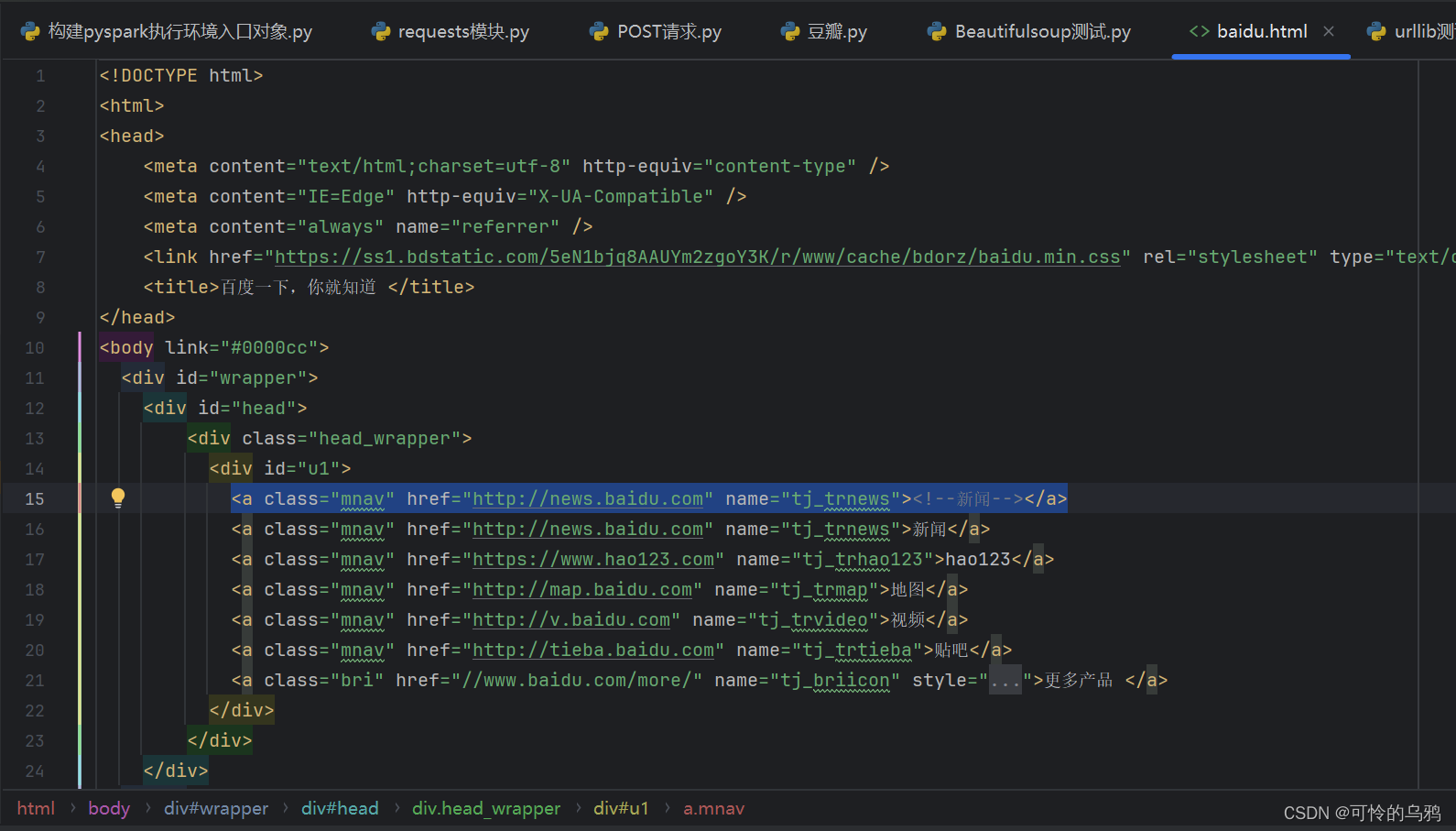Click the news.baidu.com URL on line 16
The width and height of the screenshot is (1456, 831).
pyautogui.click(x=588, y=530)
